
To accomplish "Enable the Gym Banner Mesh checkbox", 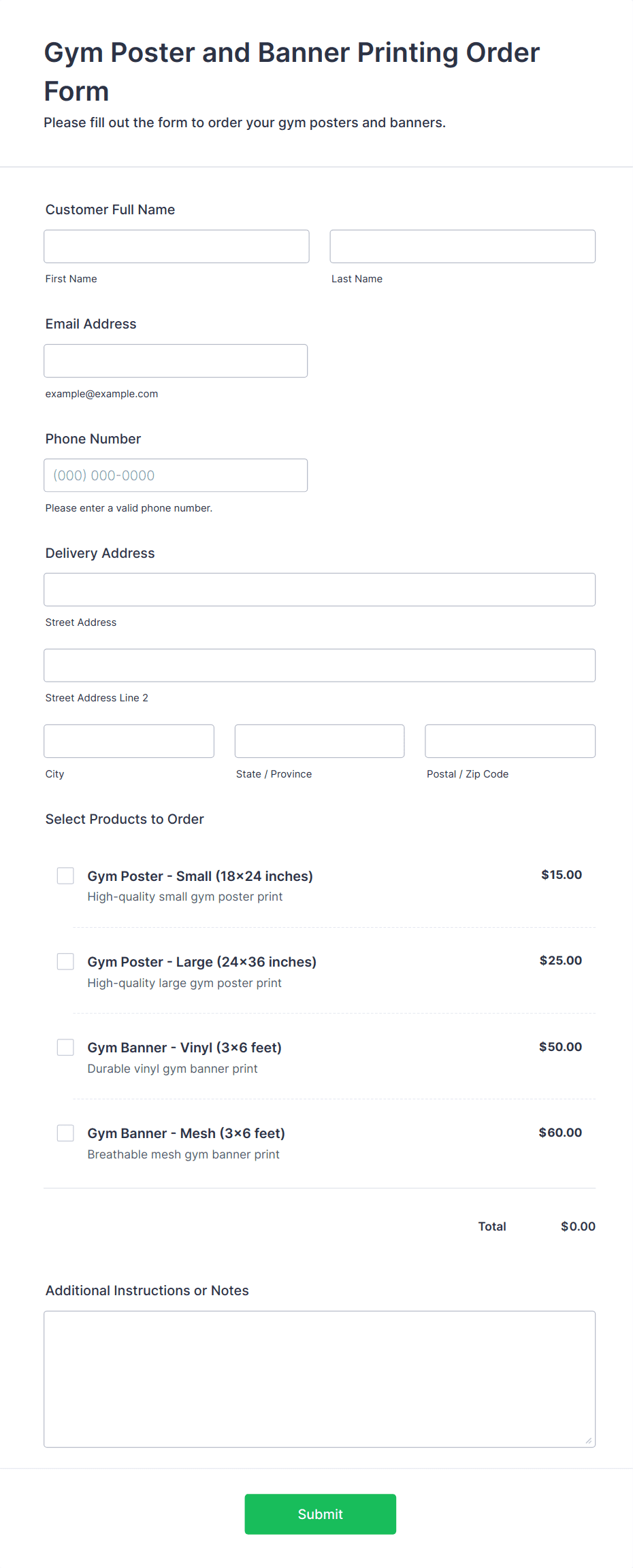I will 65,1133.
